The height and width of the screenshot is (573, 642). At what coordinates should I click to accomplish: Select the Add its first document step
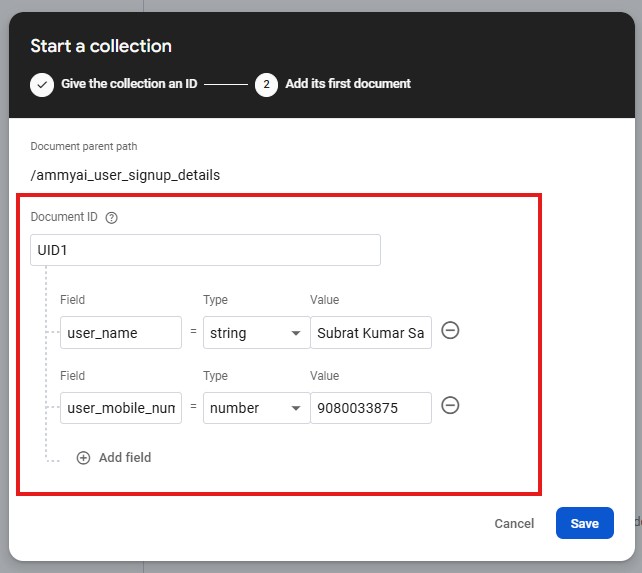click(347, 85)
